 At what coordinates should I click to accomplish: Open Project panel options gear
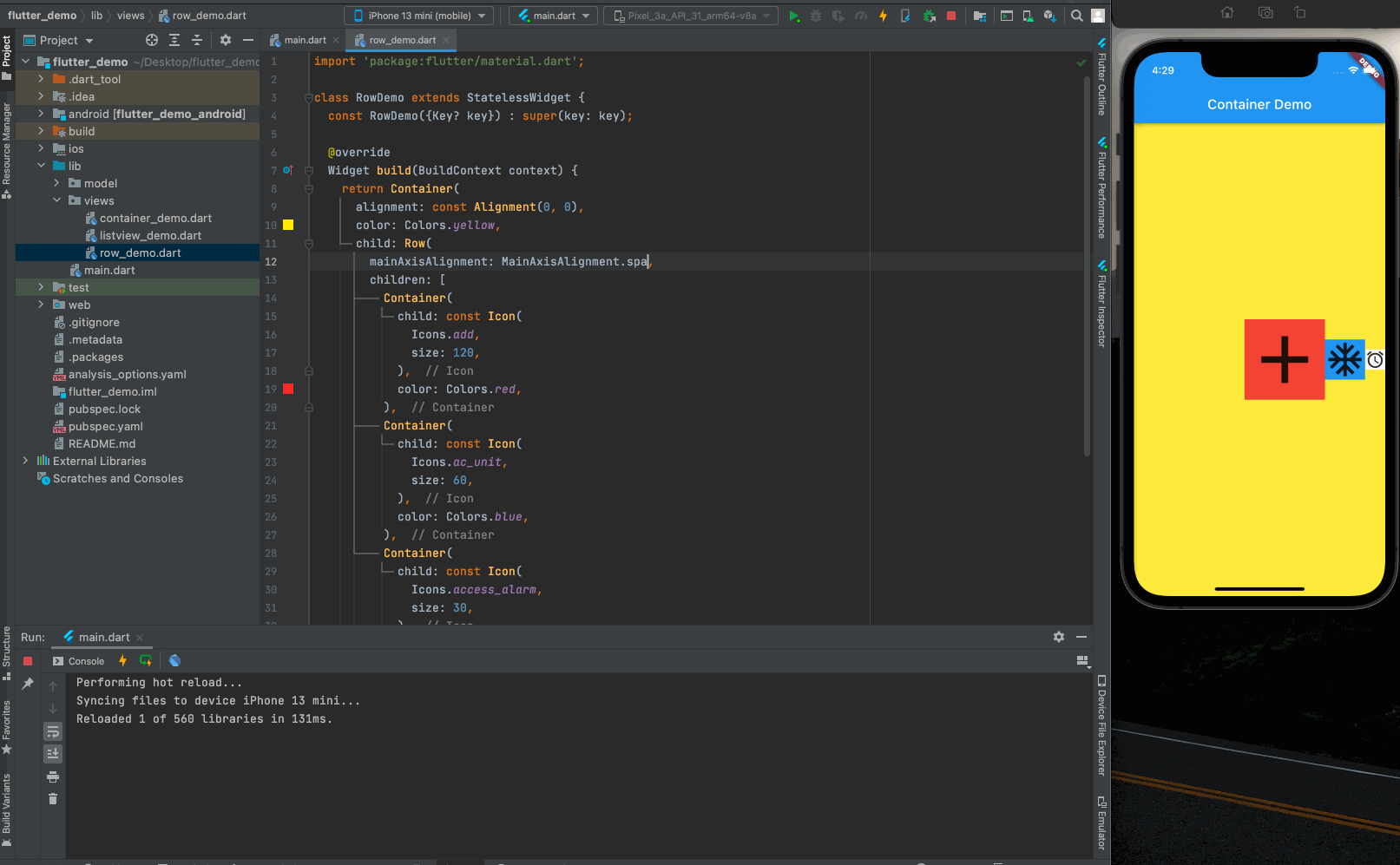226,40
